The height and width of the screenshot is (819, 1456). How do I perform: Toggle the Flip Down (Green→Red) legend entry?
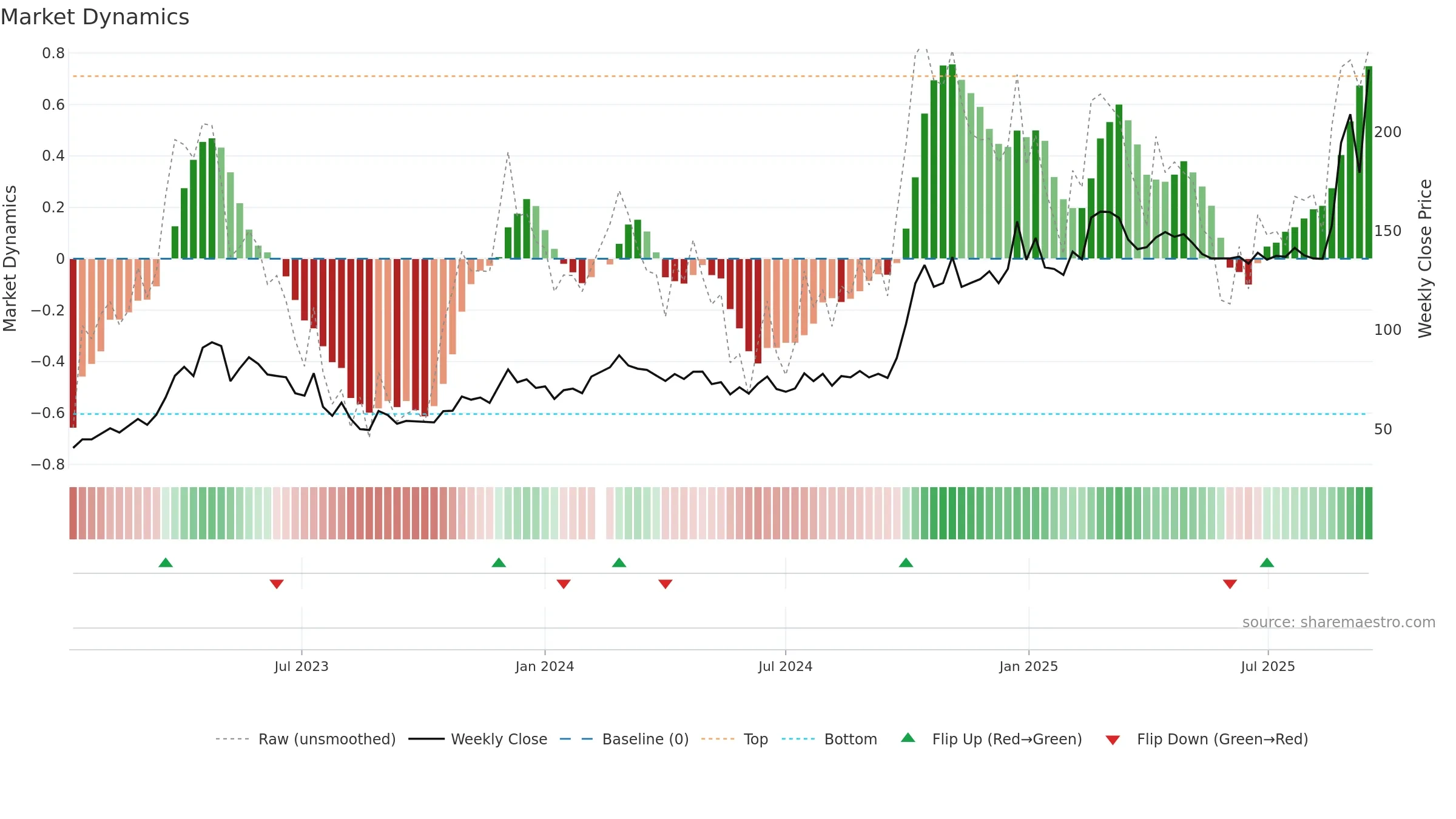pyautogui.click(x=1207, y=739)
